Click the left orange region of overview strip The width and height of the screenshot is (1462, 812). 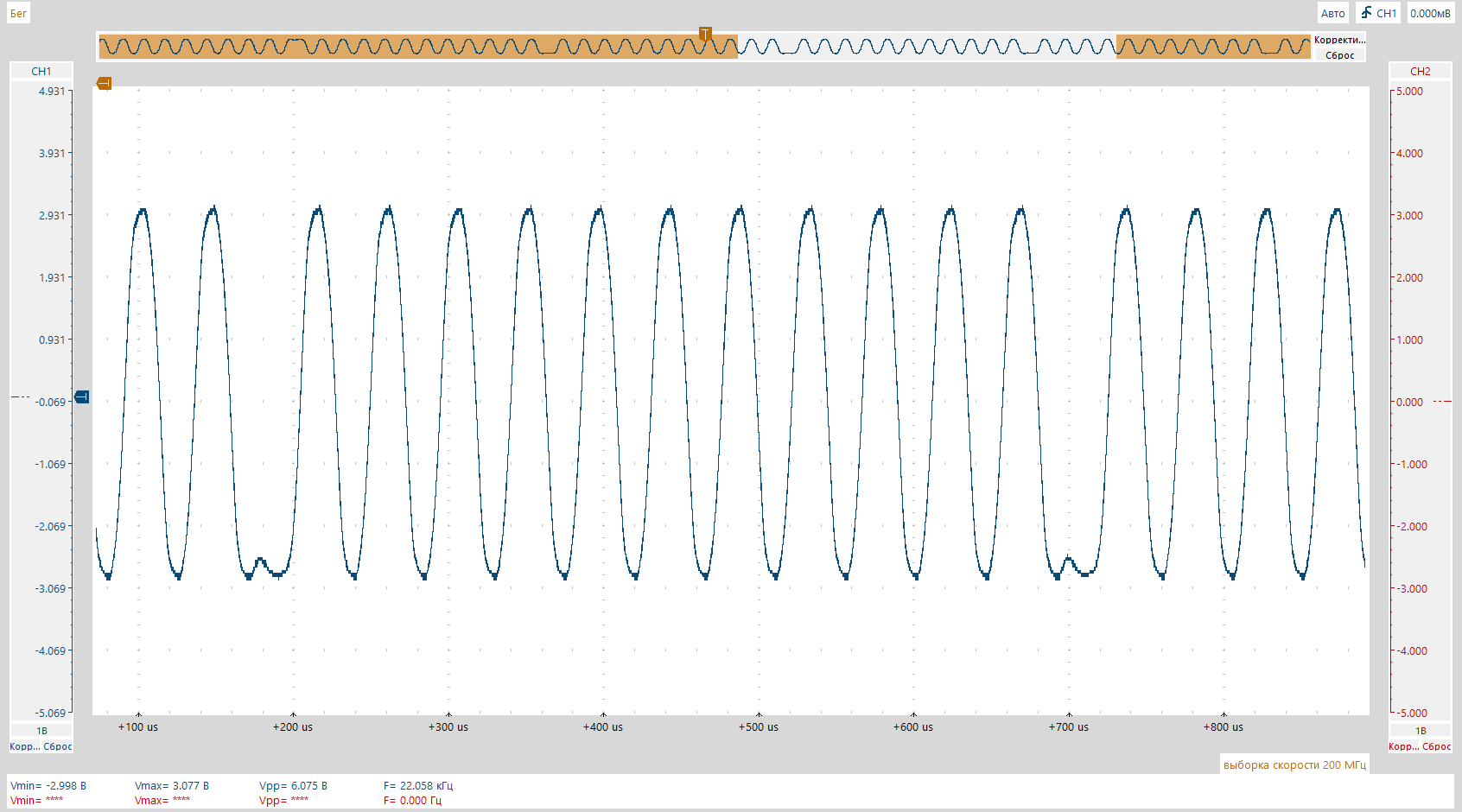pos(418,47)
